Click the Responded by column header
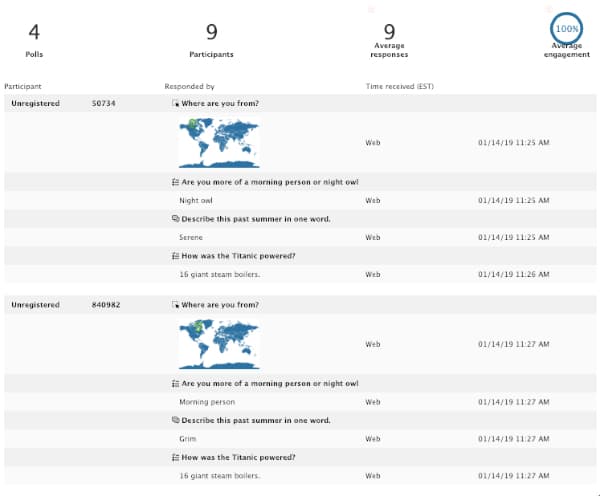 (x=189, y=87)
